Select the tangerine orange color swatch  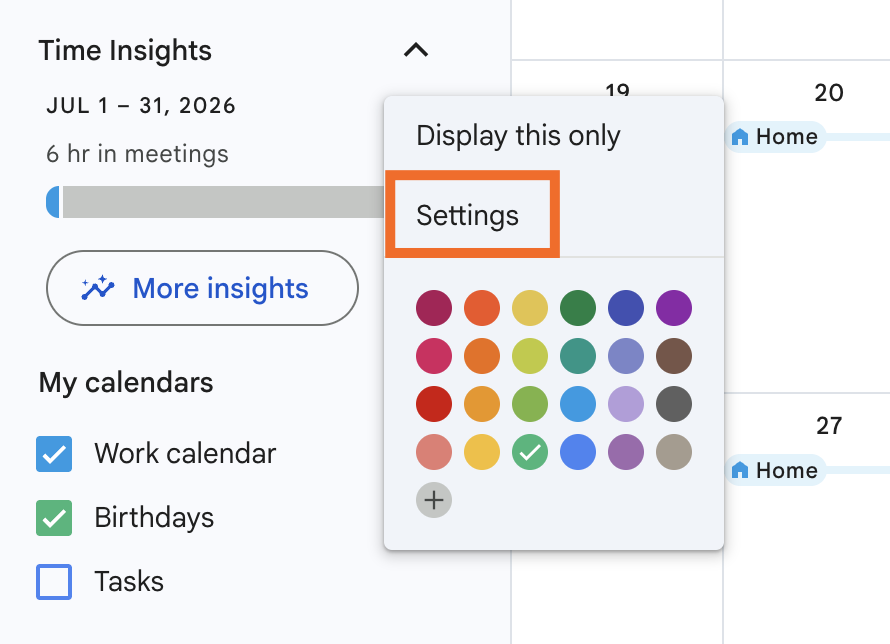[x=482, y=356]
